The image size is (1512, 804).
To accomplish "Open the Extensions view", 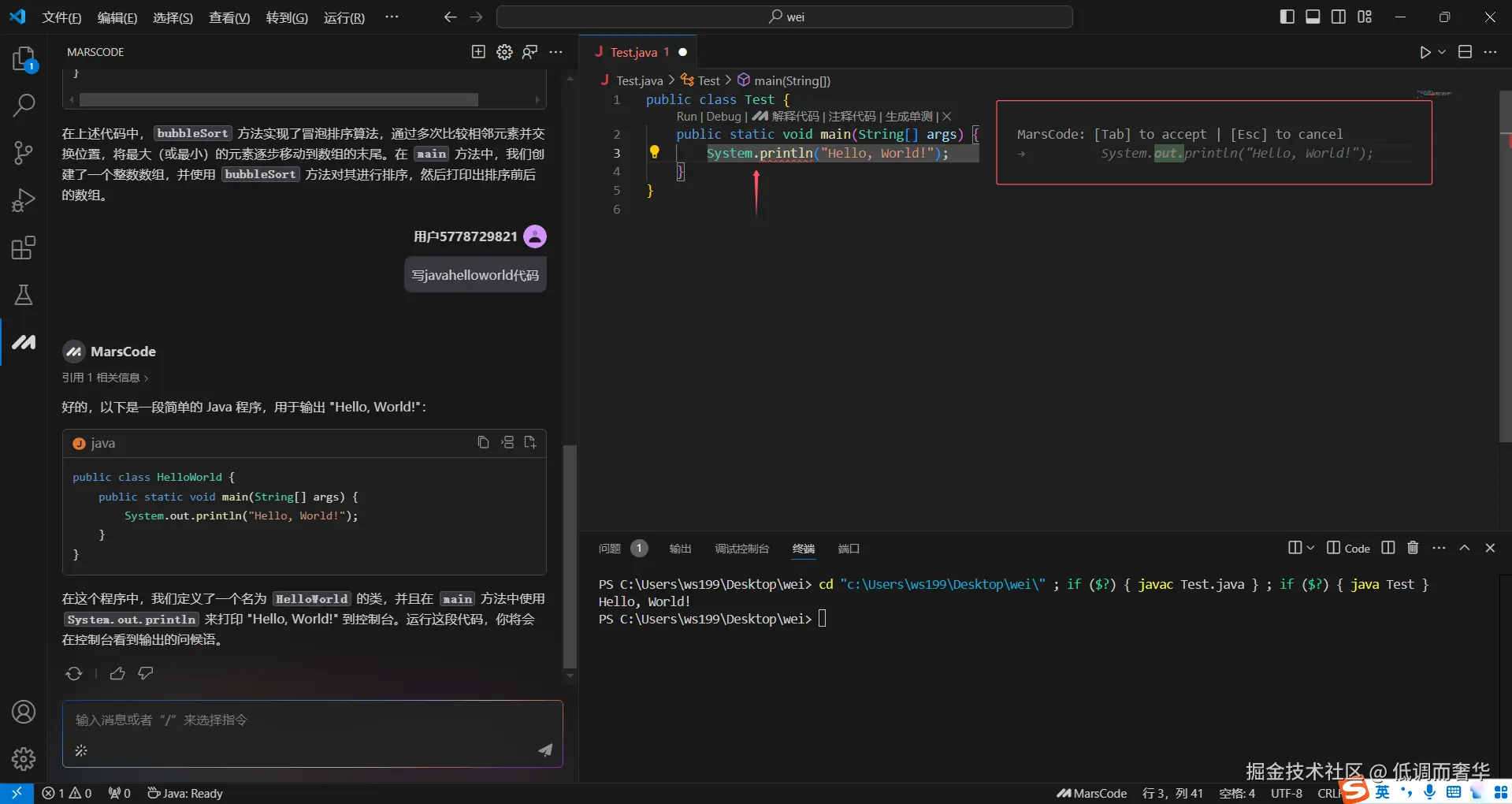I will point(24,248).
